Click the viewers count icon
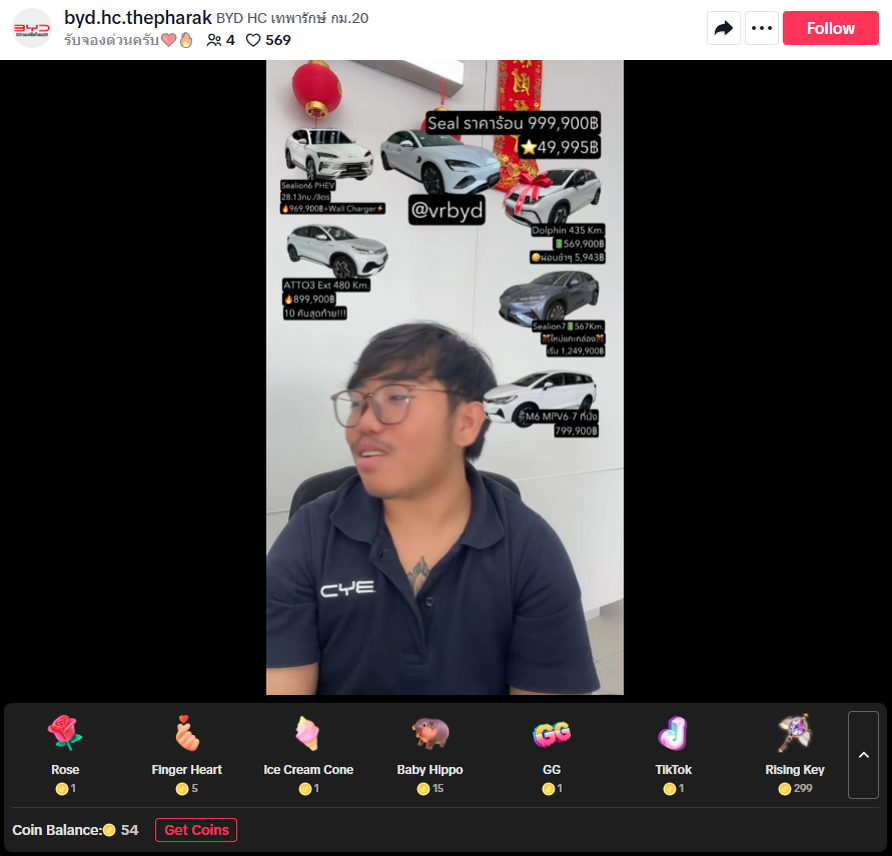892x856 pixels. [x=214, y=40]
